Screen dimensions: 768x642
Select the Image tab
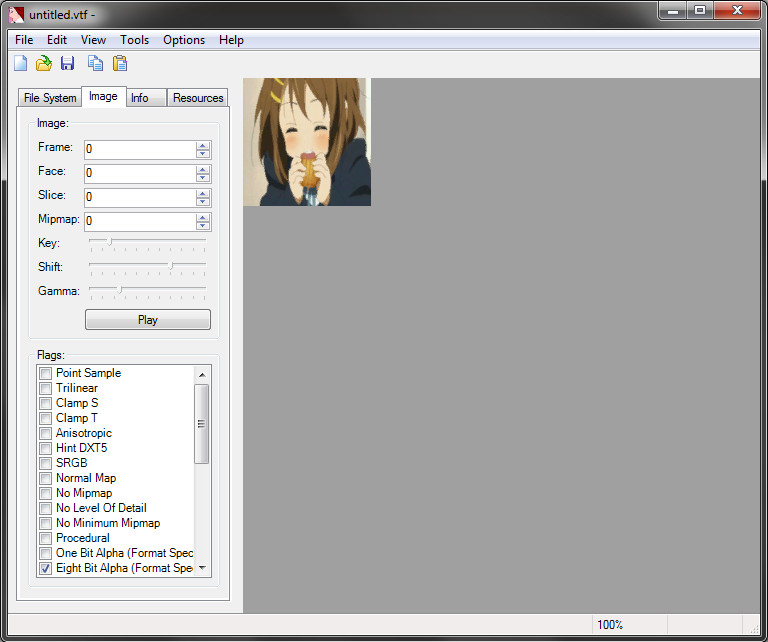[103, 96]
